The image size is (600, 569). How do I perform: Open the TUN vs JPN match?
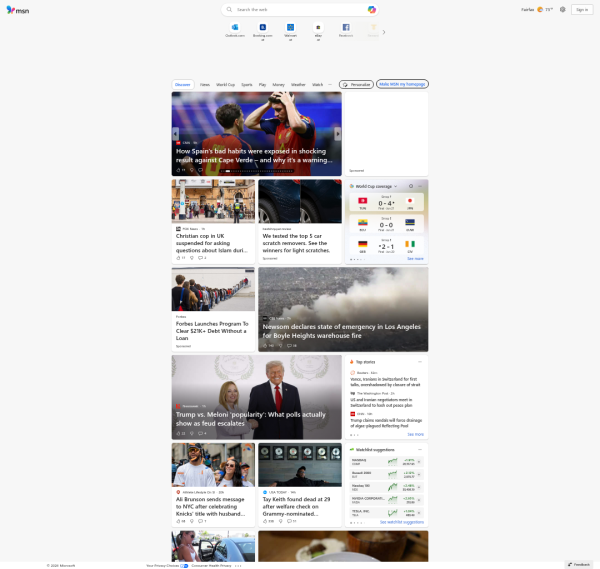tap(386, 202)
